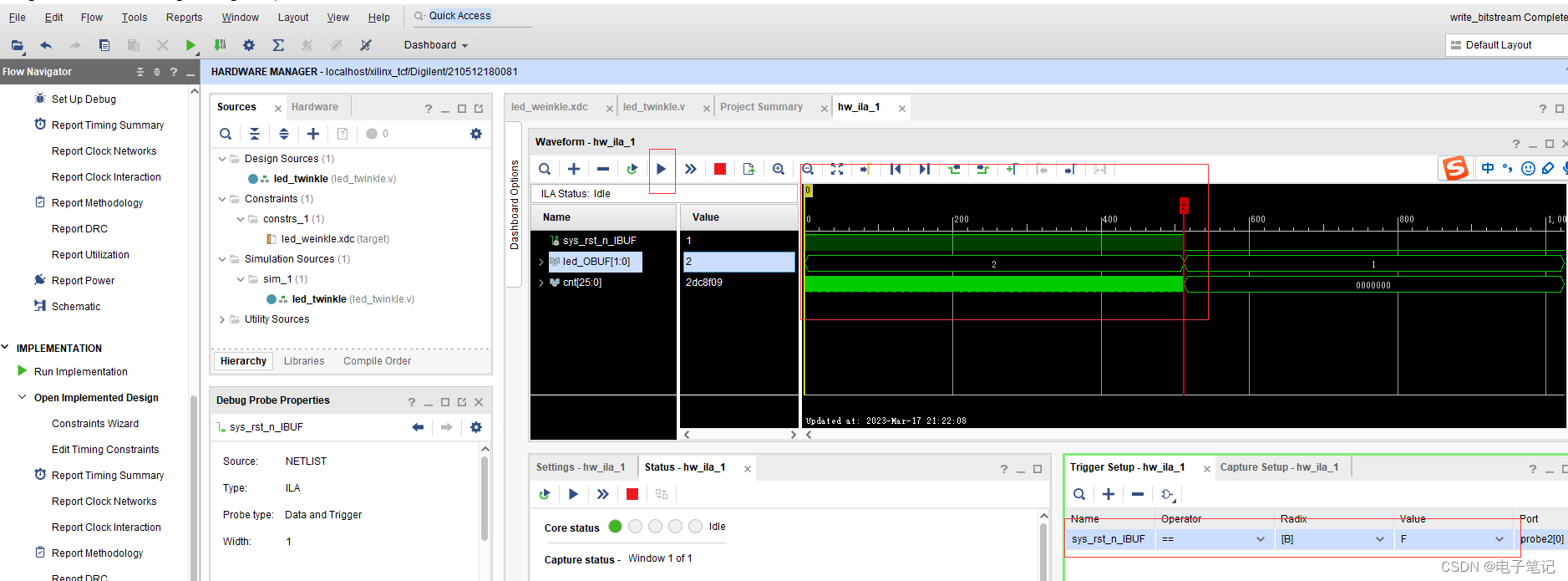Stop the trigger with the red square
1568x581 pixels.
(x=720, y=169)
